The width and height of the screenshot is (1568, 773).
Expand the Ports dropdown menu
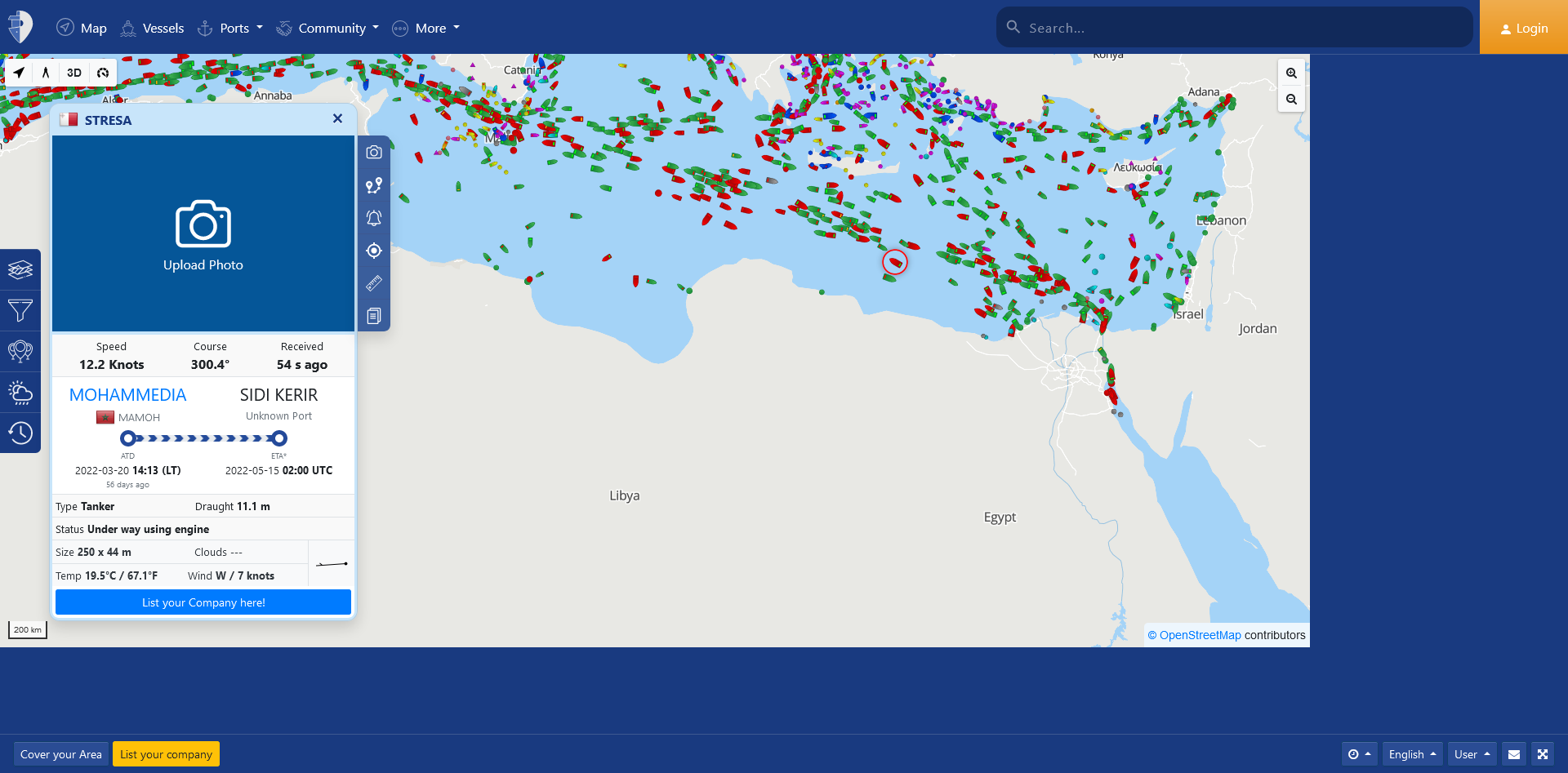(230, 28)
